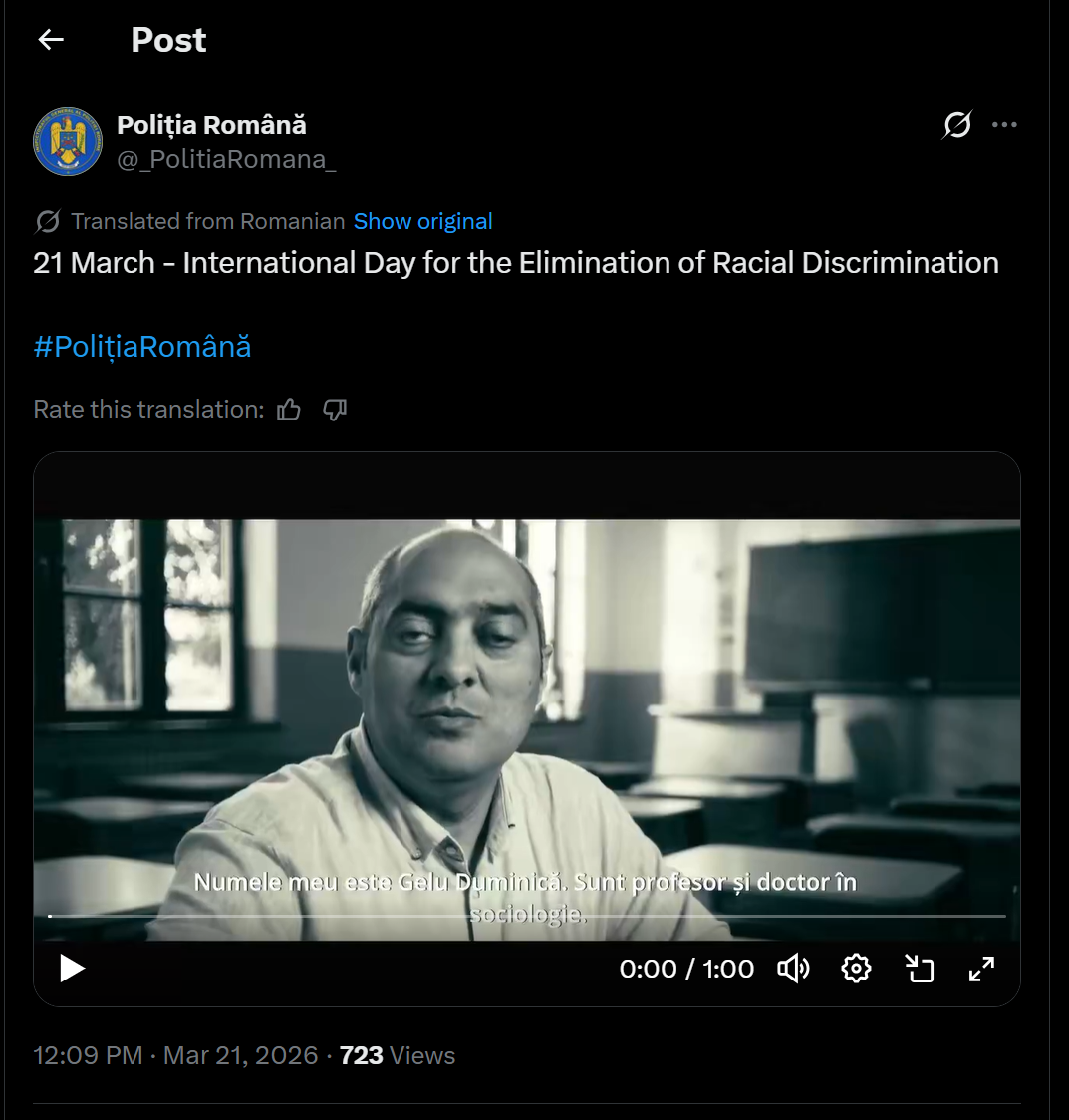Click the 12:09 PM Mar 21, 2026 timestamp
Screen dimensions: 1069x1120
click(x=175, y=1056)
